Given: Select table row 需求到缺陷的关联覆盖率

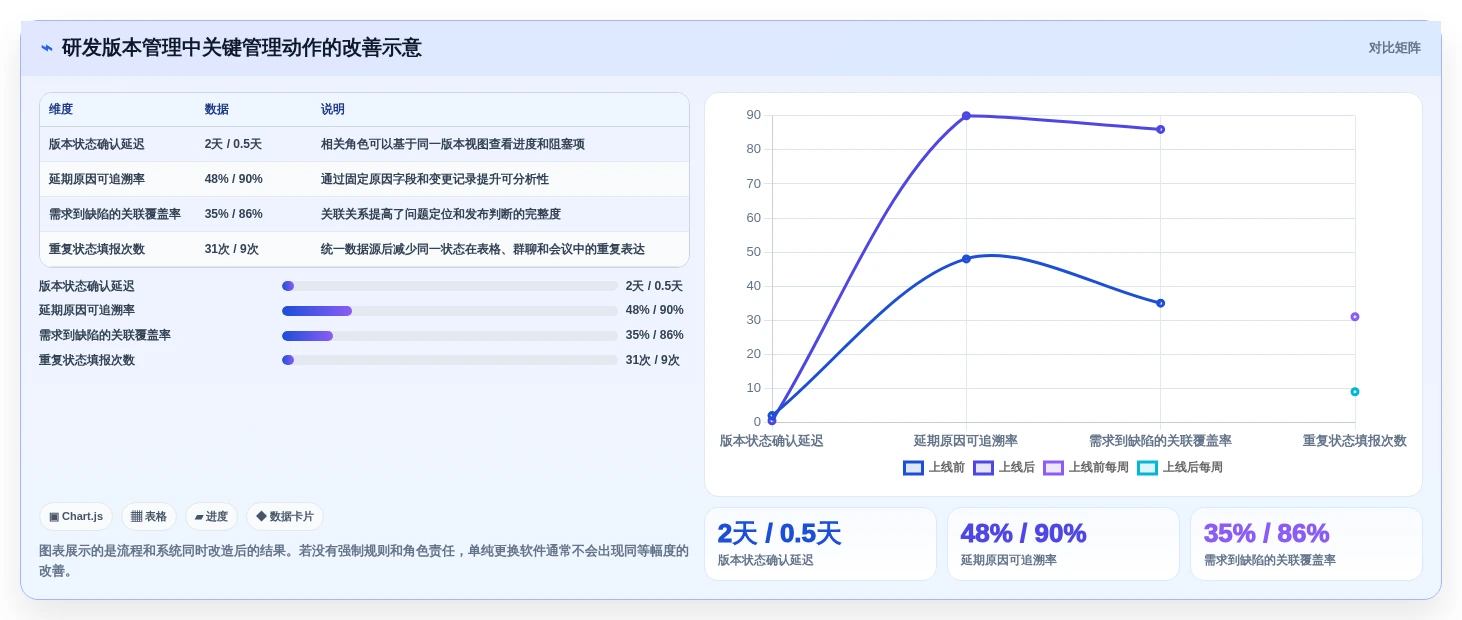Looking at the screenshot, I should (364, 214).
